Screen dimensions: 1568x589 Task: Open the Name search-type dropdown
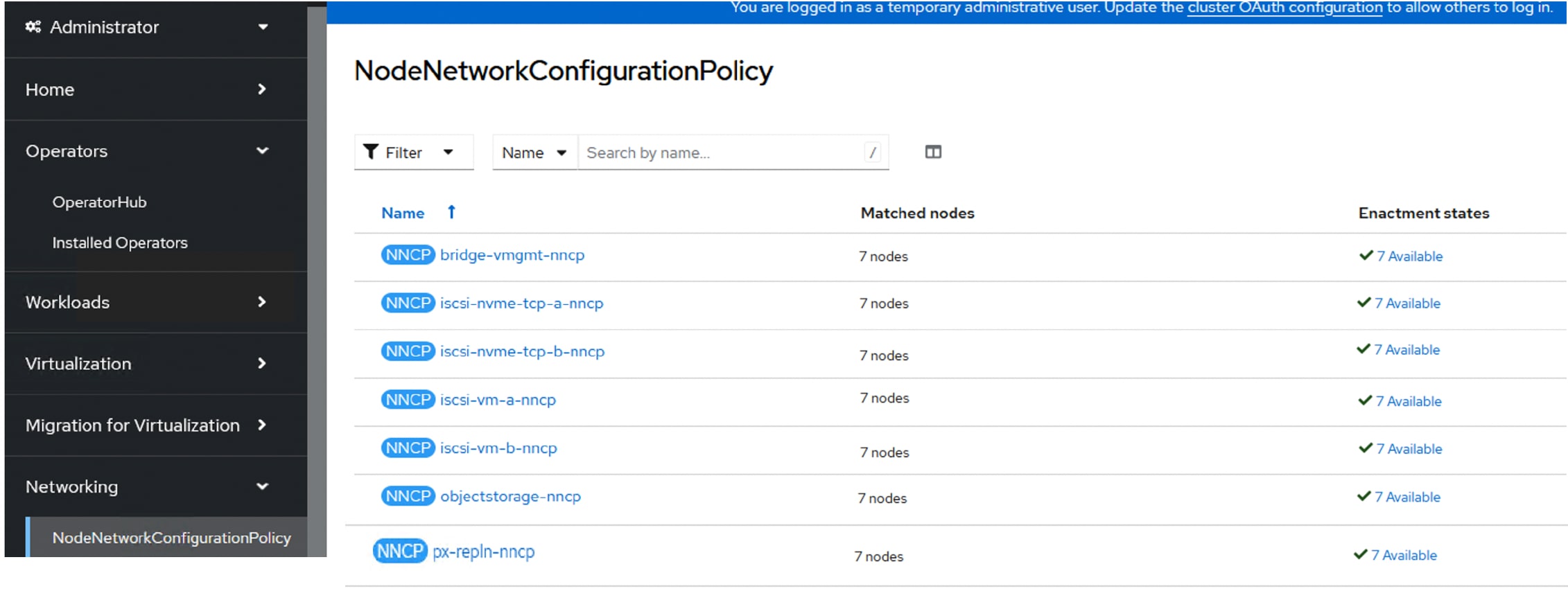tap(534, 152)
